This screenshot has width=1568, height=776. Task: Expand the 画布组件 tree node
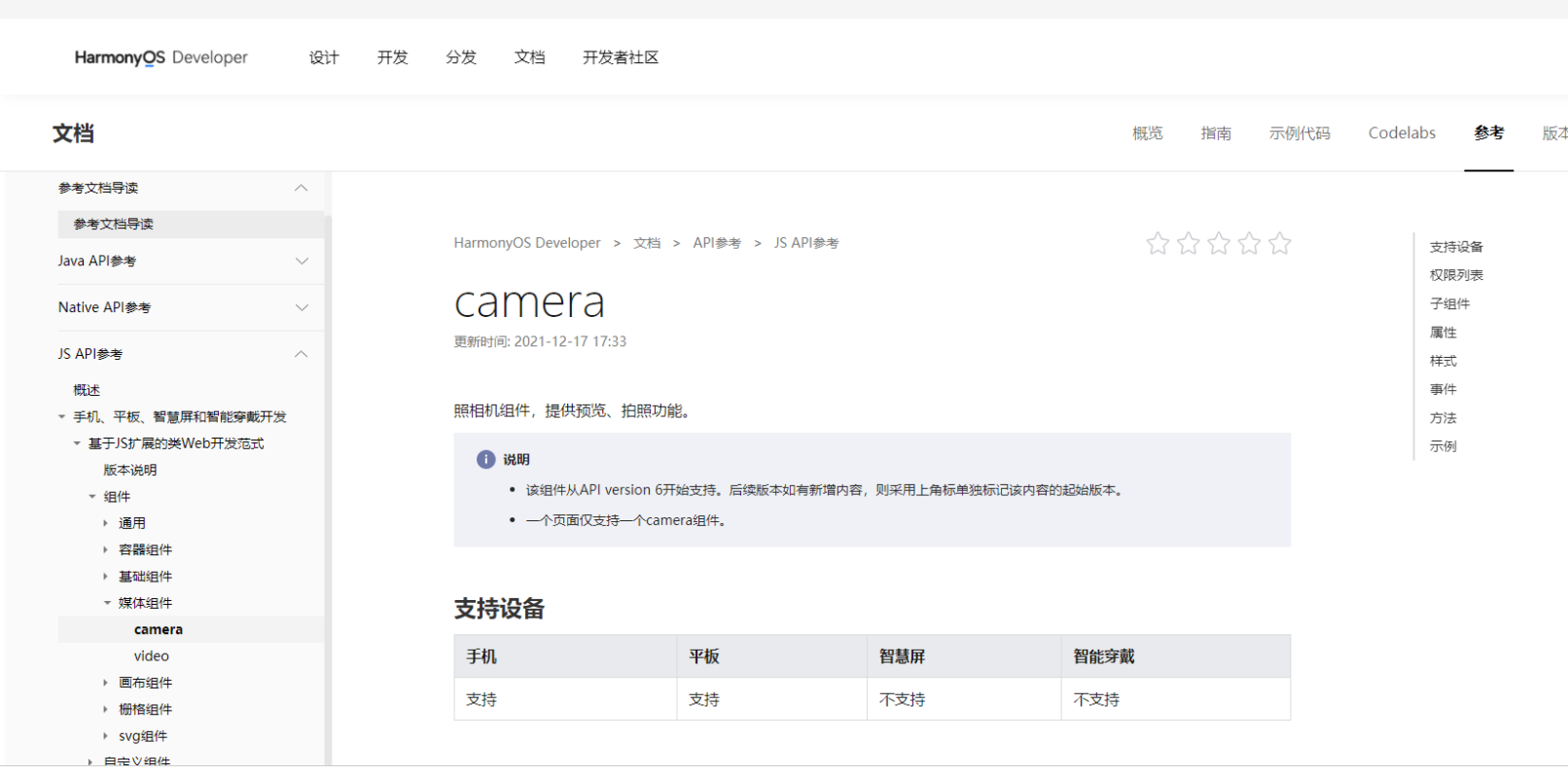pyautogui.click(x=106, y=683)
